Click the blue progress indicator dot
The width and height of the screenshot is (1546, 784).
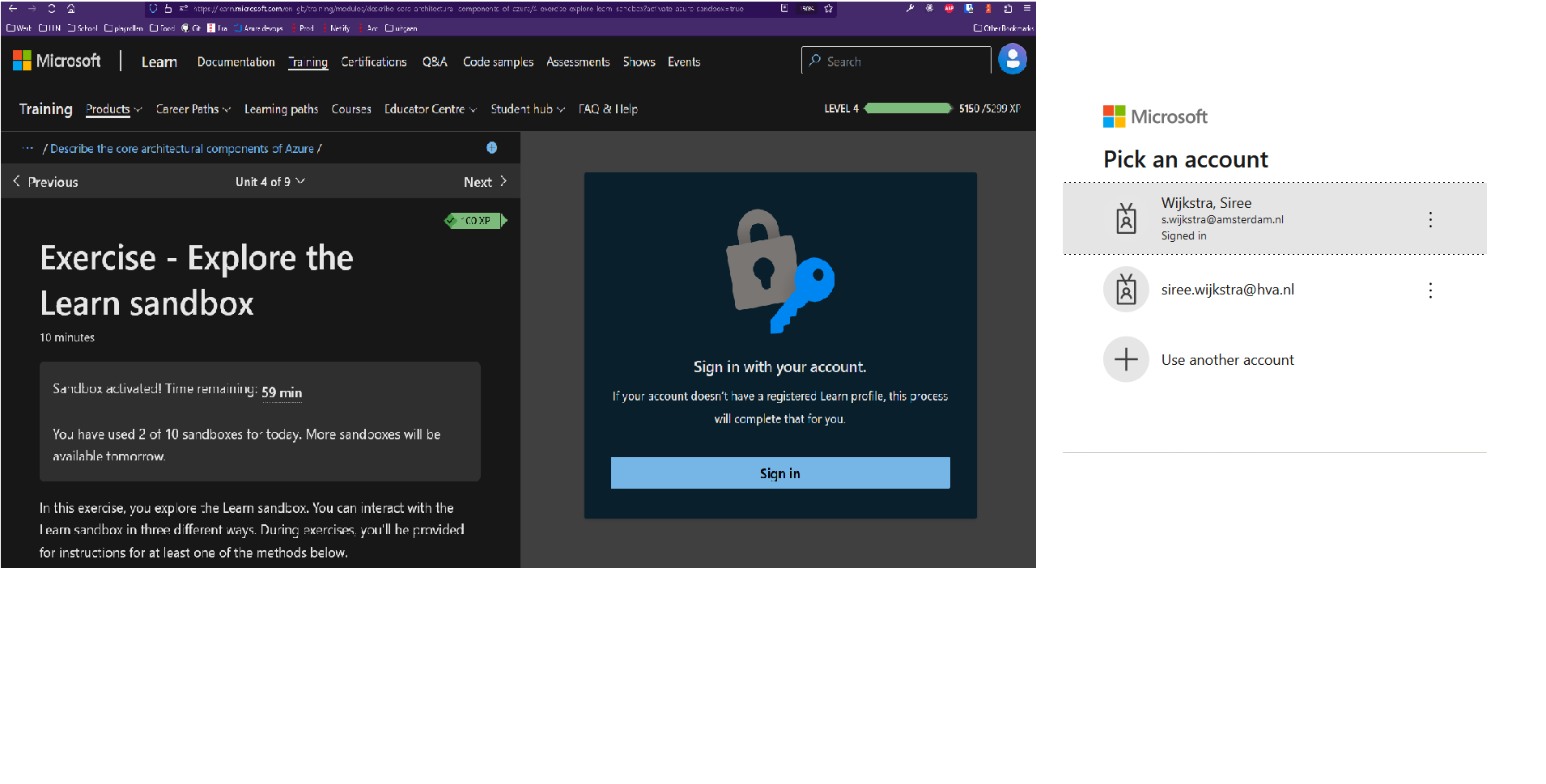click(491, 148)
